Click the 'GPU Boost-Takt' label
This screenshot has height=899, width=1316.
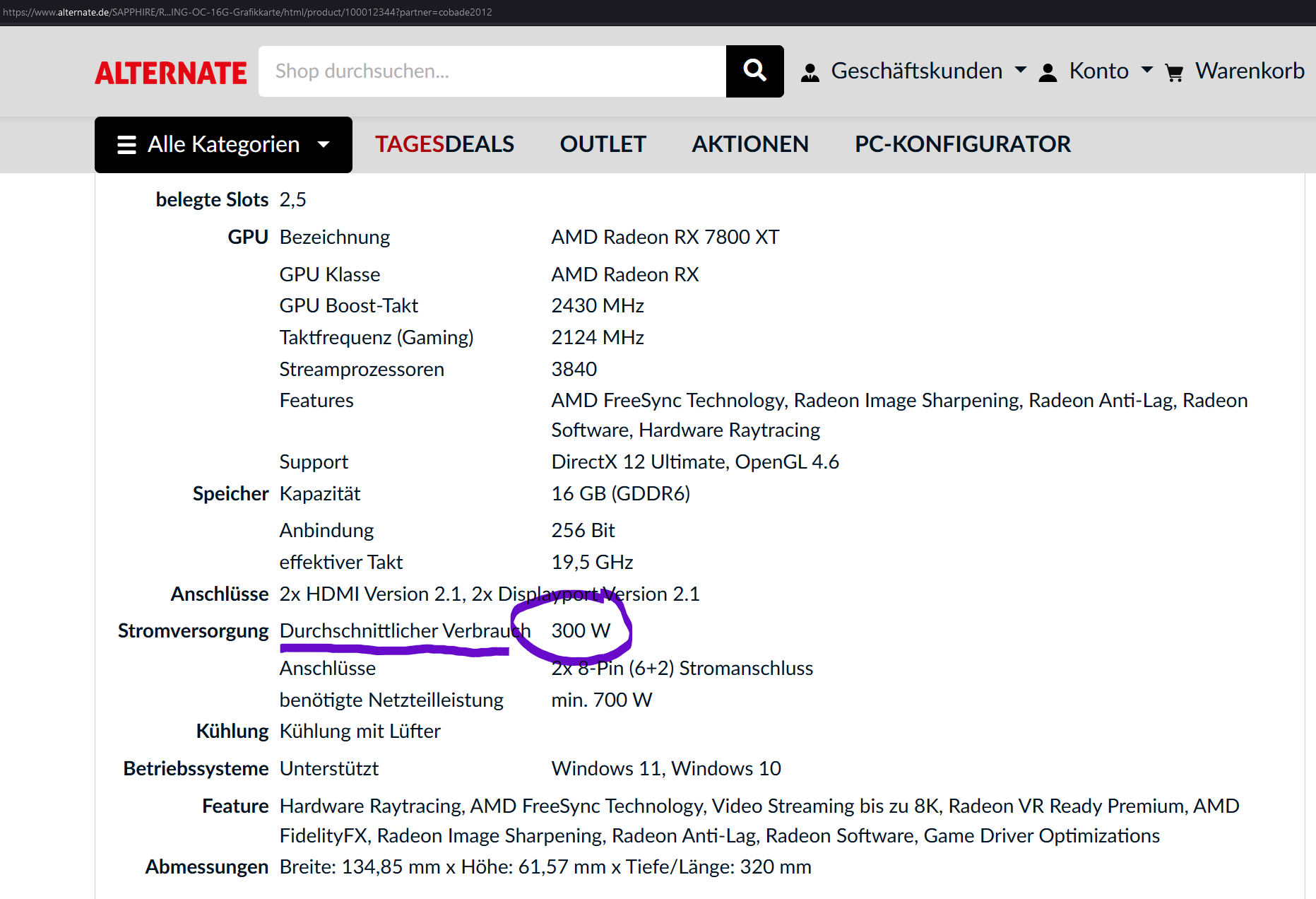[x=349, y=305]
